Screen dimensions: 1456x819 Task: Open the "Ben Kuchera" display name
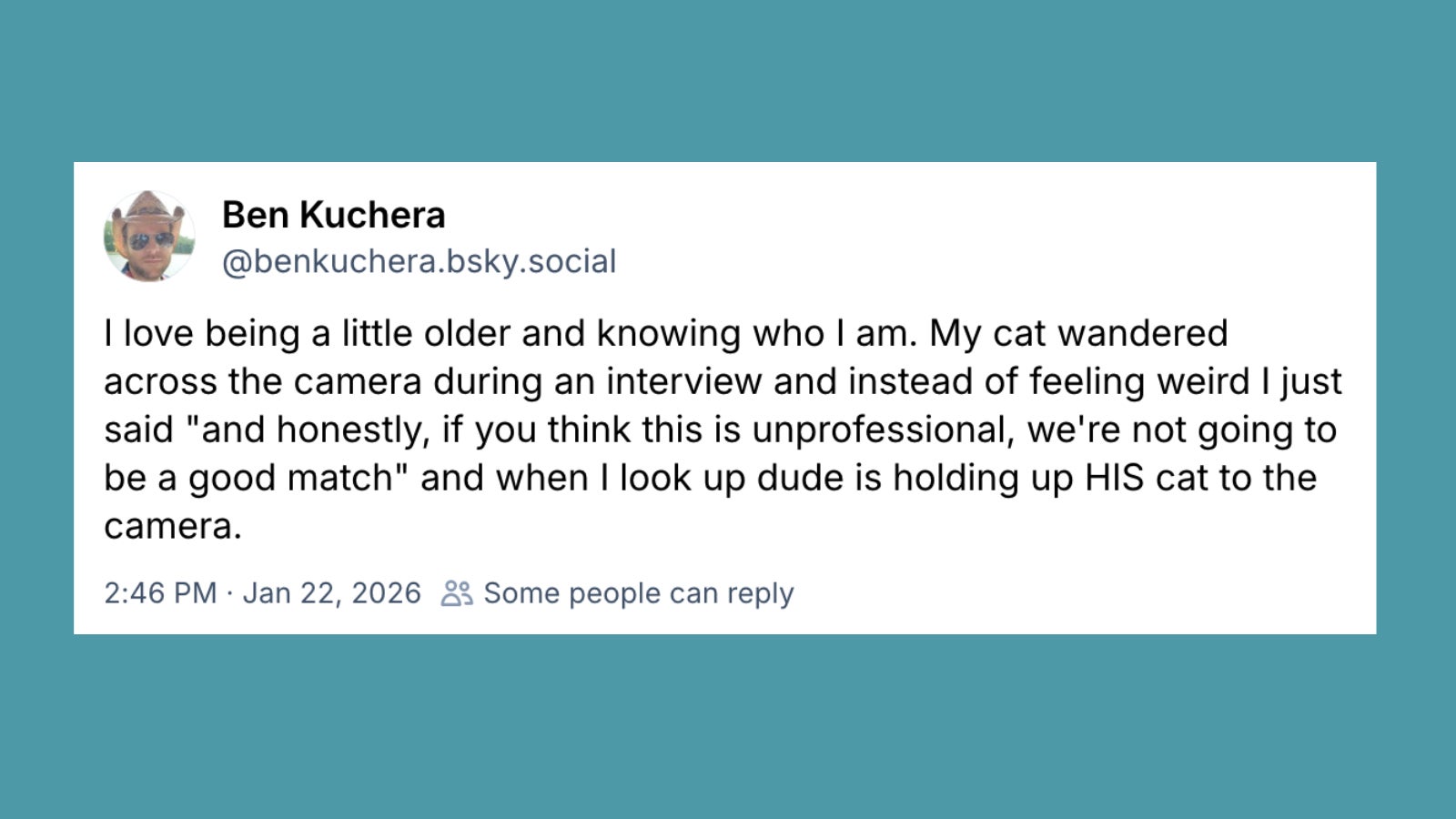tap(333, 216)
